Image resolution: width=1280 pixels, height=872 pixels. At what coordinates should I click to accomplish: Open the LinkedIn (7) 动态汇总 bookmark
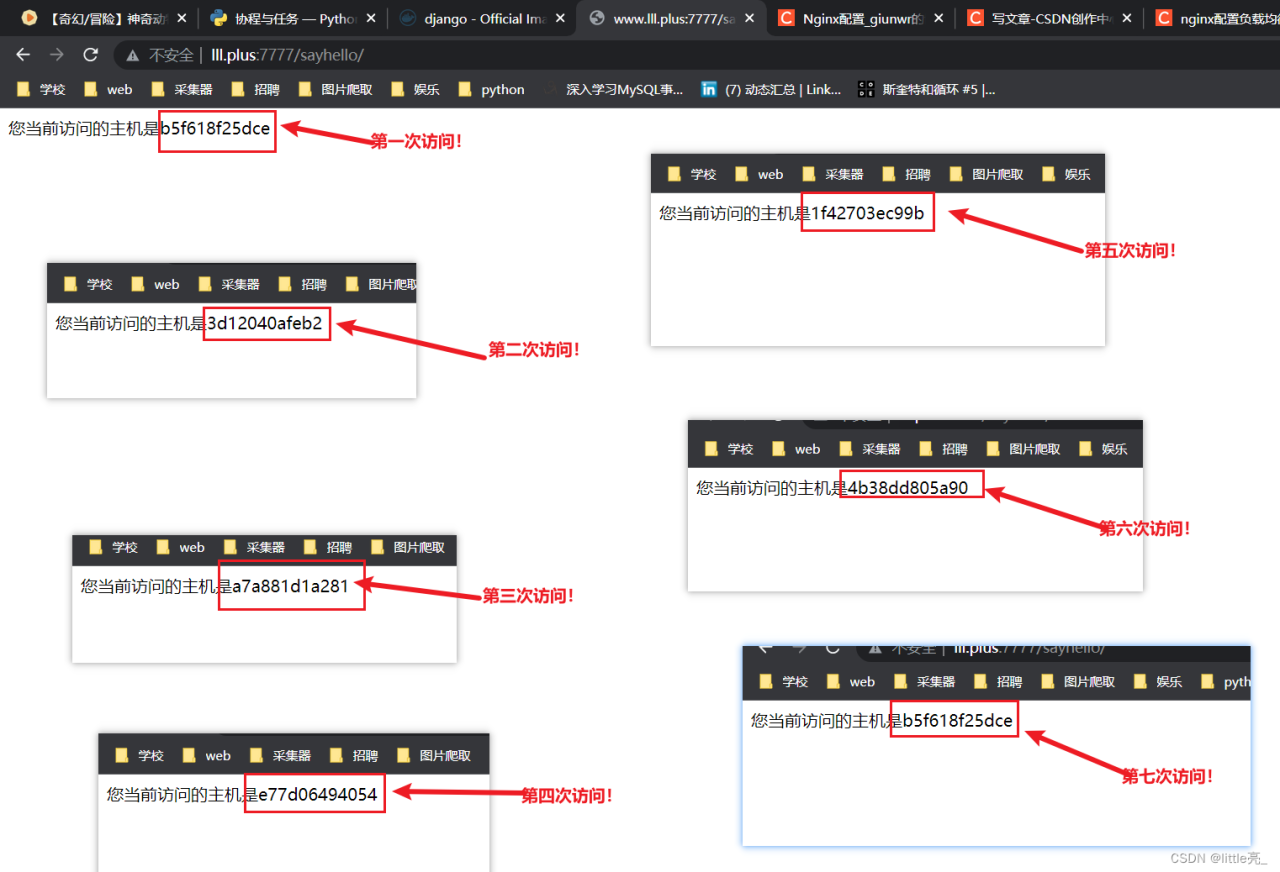[771, 89]
